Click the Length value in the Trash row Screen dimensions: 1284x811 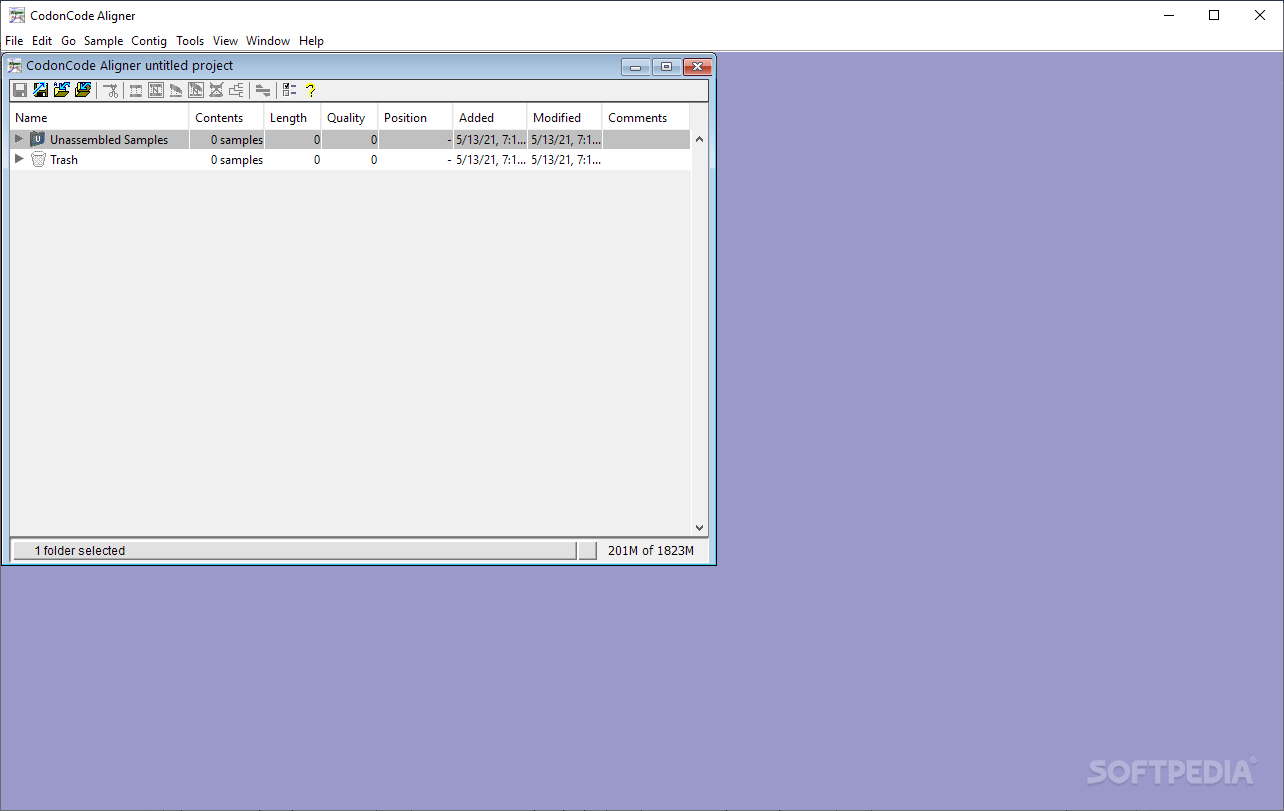pyautogui.click(x=317, y=160)
